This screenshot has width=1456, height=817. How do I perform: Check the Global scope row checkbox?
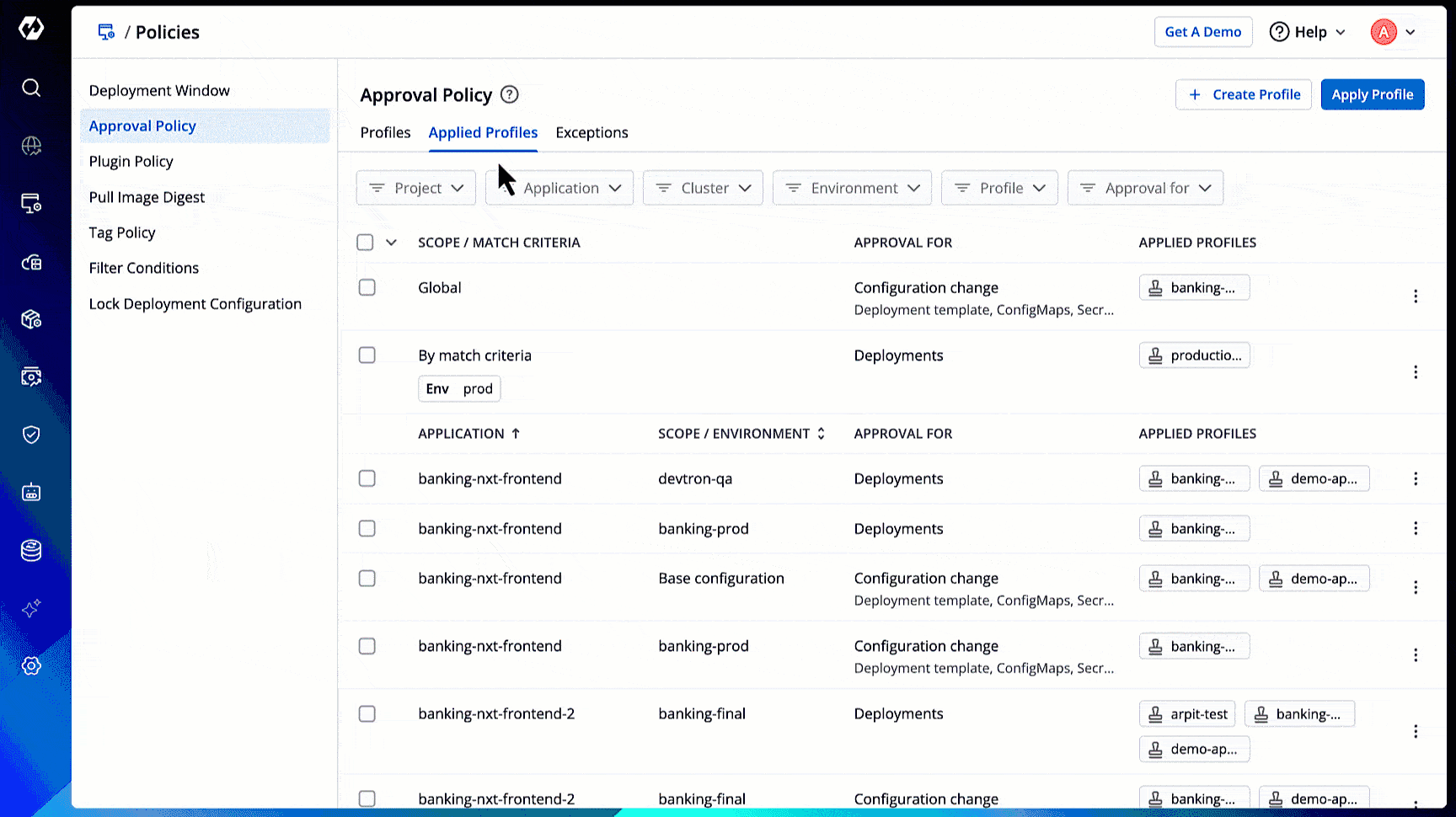[367, 287]
